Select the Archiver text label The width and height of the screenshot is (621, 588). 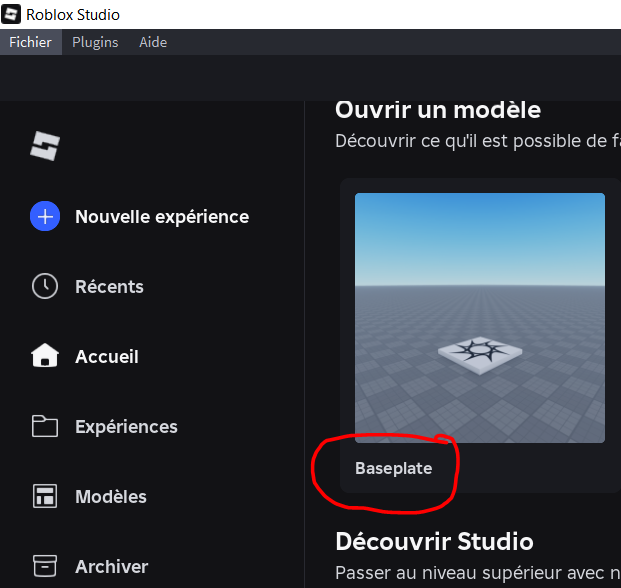[111, 566]
